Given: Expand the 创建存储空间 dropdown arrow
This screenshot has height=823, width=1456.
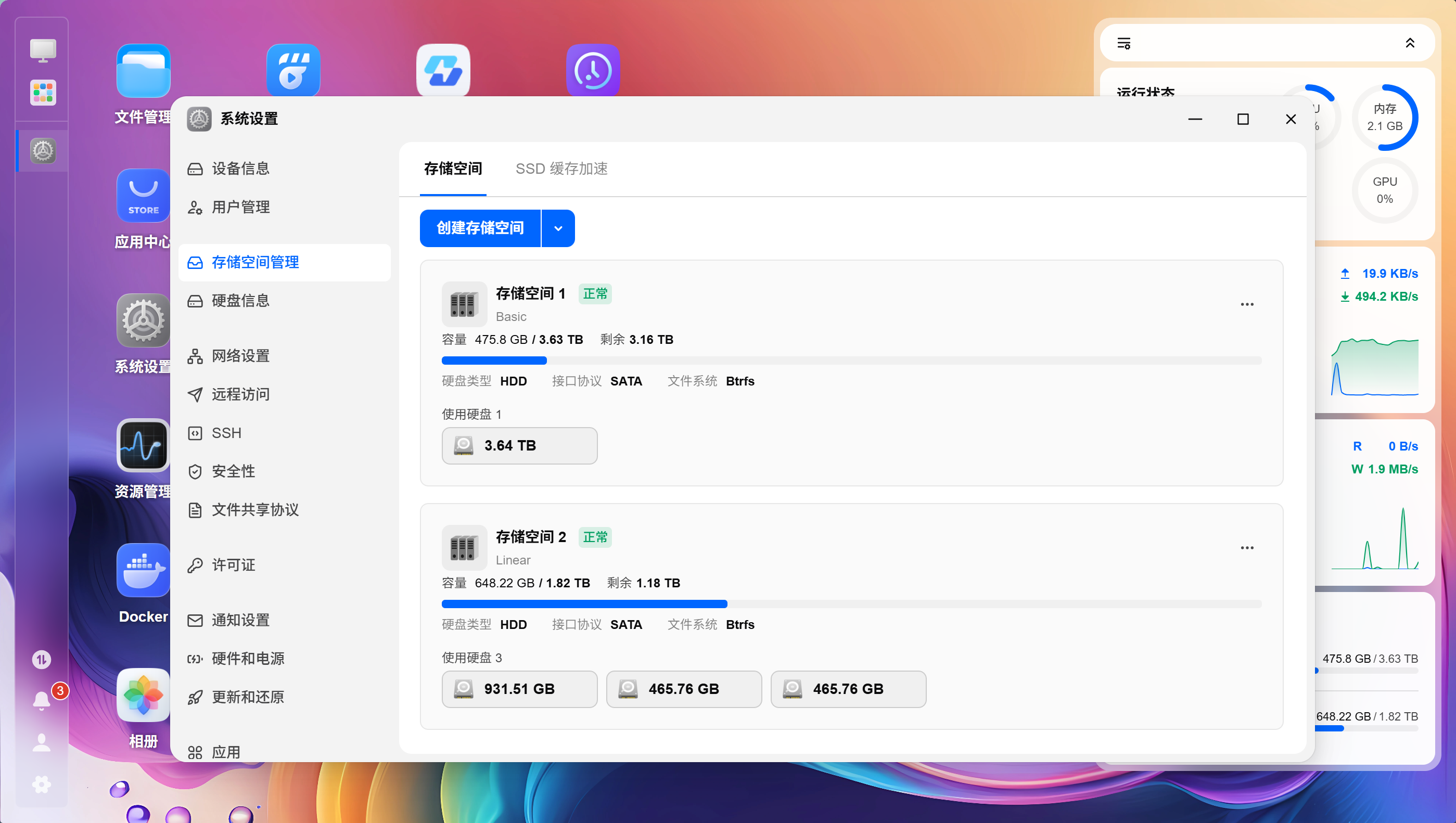Looking at the screenshot, I should coord(558,228).
